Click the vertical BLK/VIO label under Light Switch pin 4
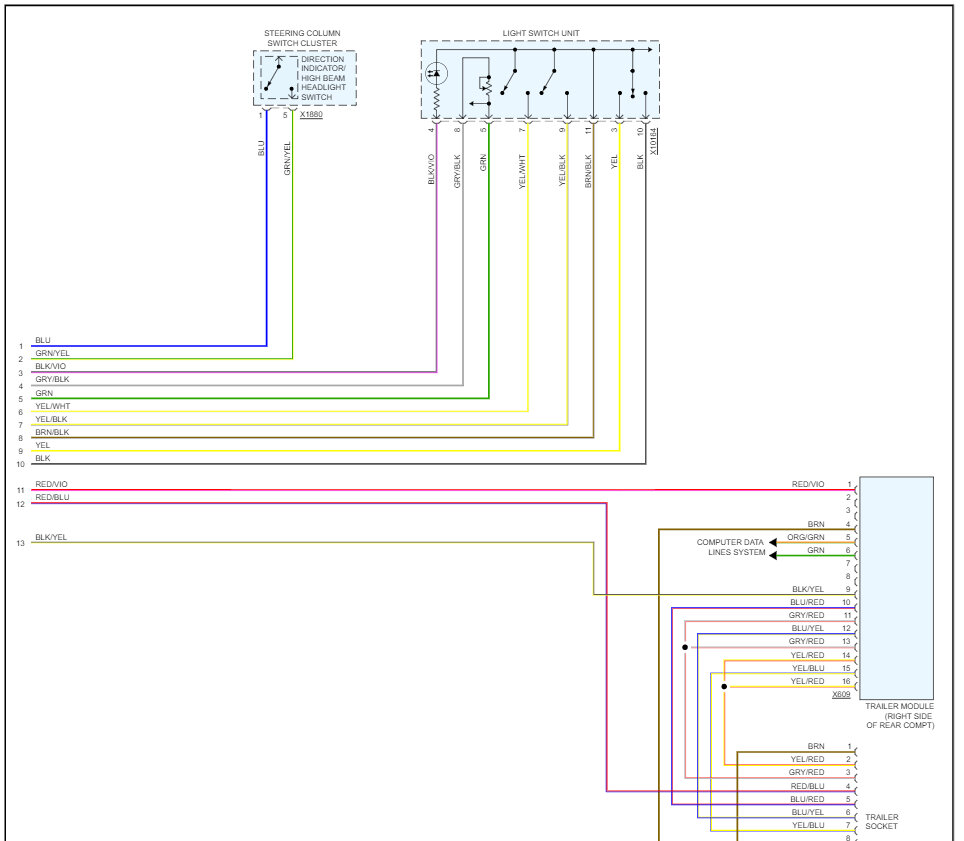Image resolution: width=964 pixels, height=841 pixels. [431, 169]
